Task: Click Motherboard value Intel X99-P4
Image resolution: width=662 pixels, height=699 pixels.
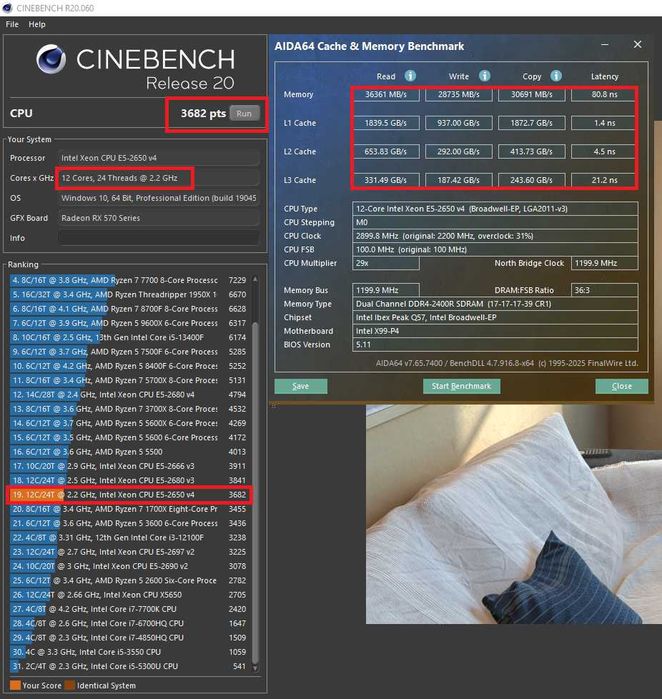Action: pyautogui.click(x=495, y=331)
